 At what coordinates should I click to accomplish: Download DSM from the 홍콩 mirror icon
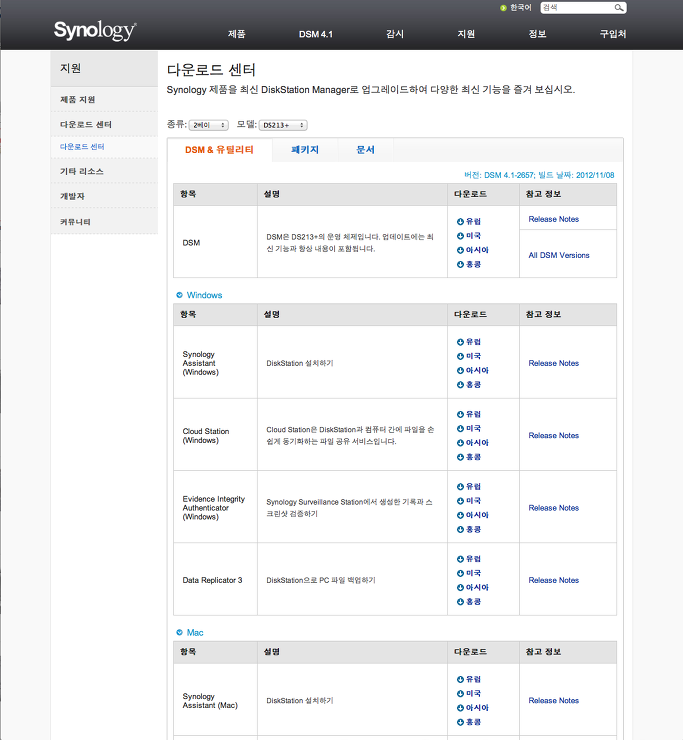(460, 264)
